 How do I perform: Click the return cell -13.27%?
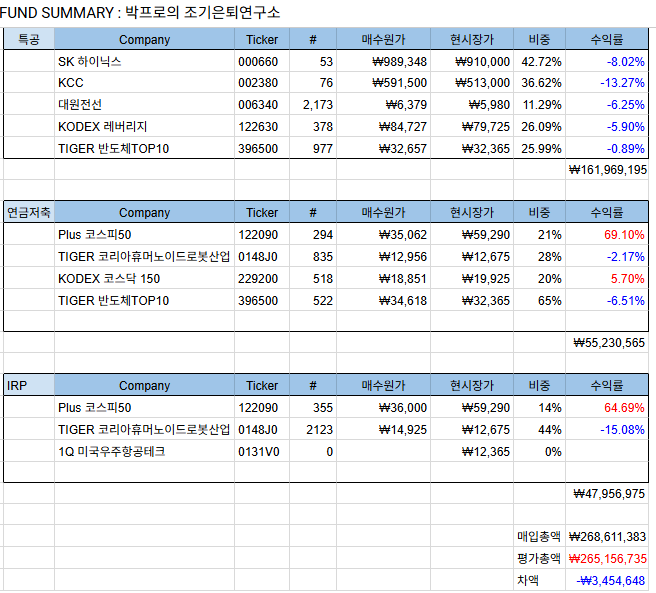point(607,82)
